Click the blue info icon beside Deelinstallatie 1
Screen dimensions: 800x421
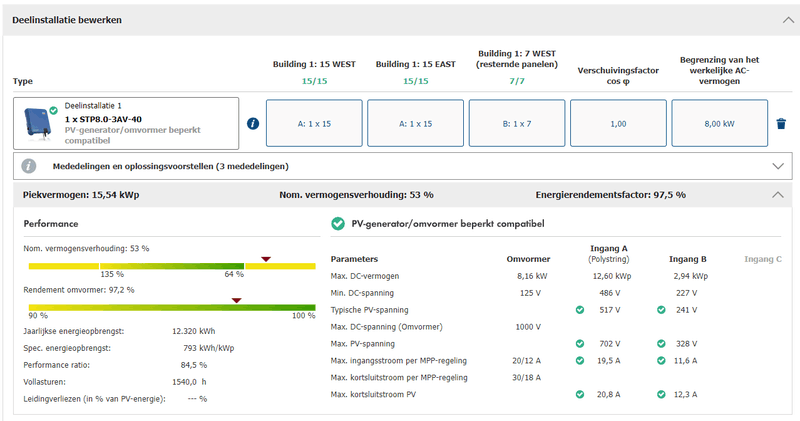[253, 124]
